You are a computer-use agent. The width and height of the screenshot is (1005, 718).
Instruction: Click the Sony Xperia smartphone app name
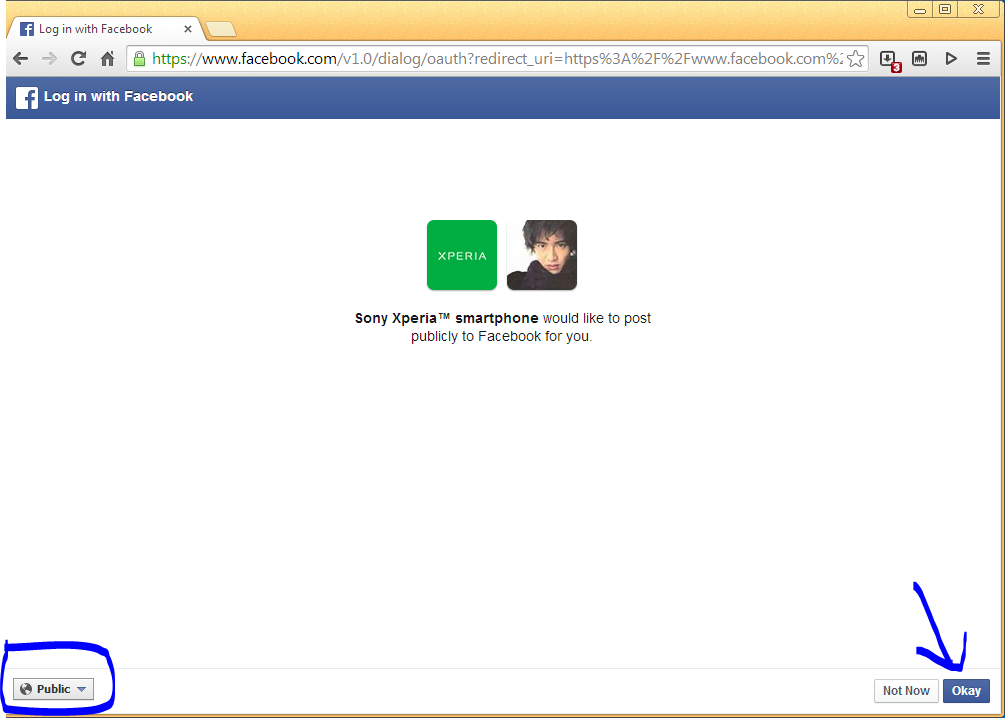(446, 319)
